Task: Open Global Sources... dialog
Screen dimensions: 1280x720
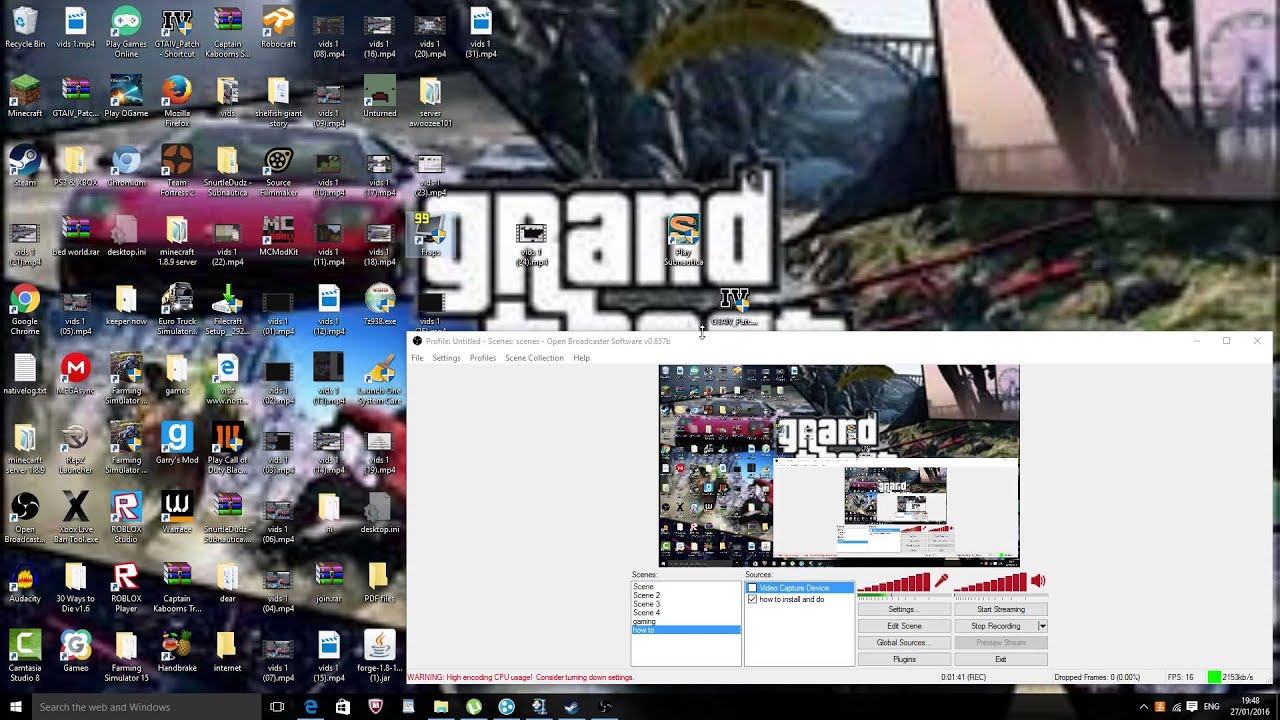Action: point(904,643)
